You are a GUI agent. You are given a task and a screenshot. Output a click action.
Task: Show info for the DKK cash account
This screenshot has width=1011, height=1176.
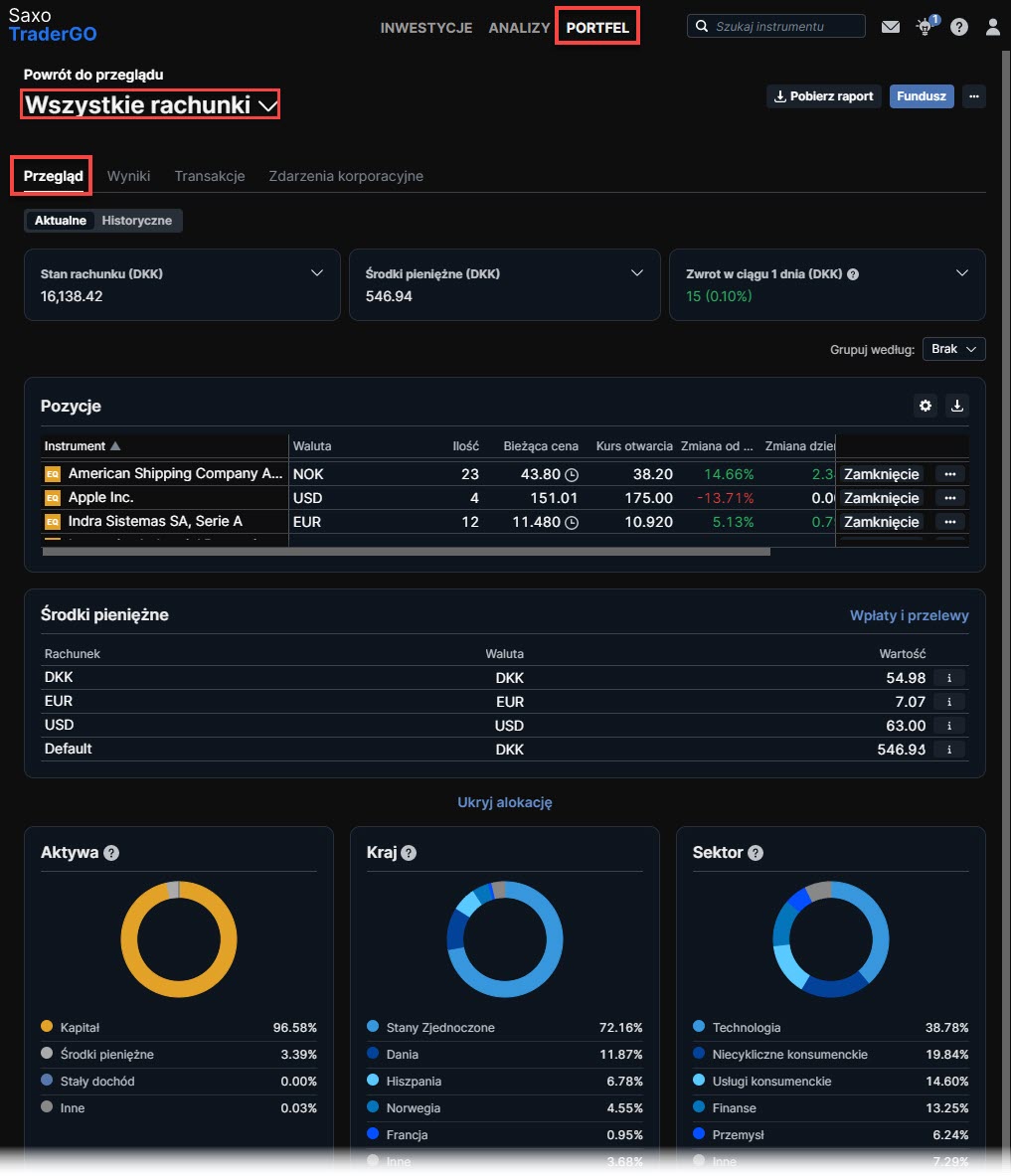[x=949, y=678]
